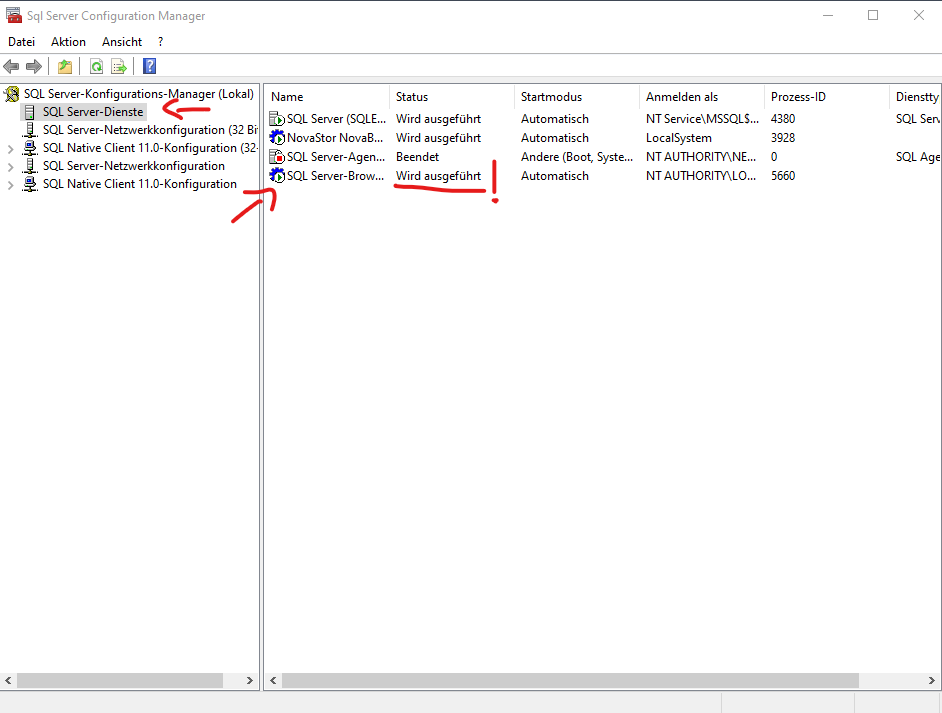Open Help using the blue question mark icon
Image resolution: width=942 pixels, height=713 pixels.
[x=149, y=67]
